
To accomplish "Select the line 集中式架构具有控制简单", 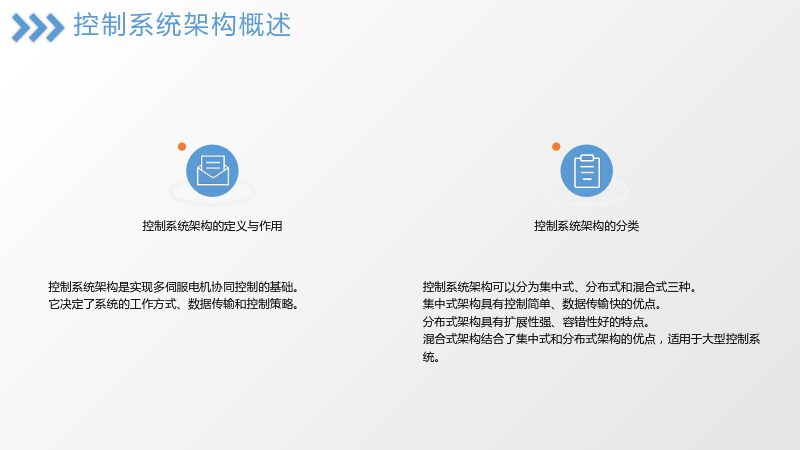I will pyautogui.click(x=542, y=304).
